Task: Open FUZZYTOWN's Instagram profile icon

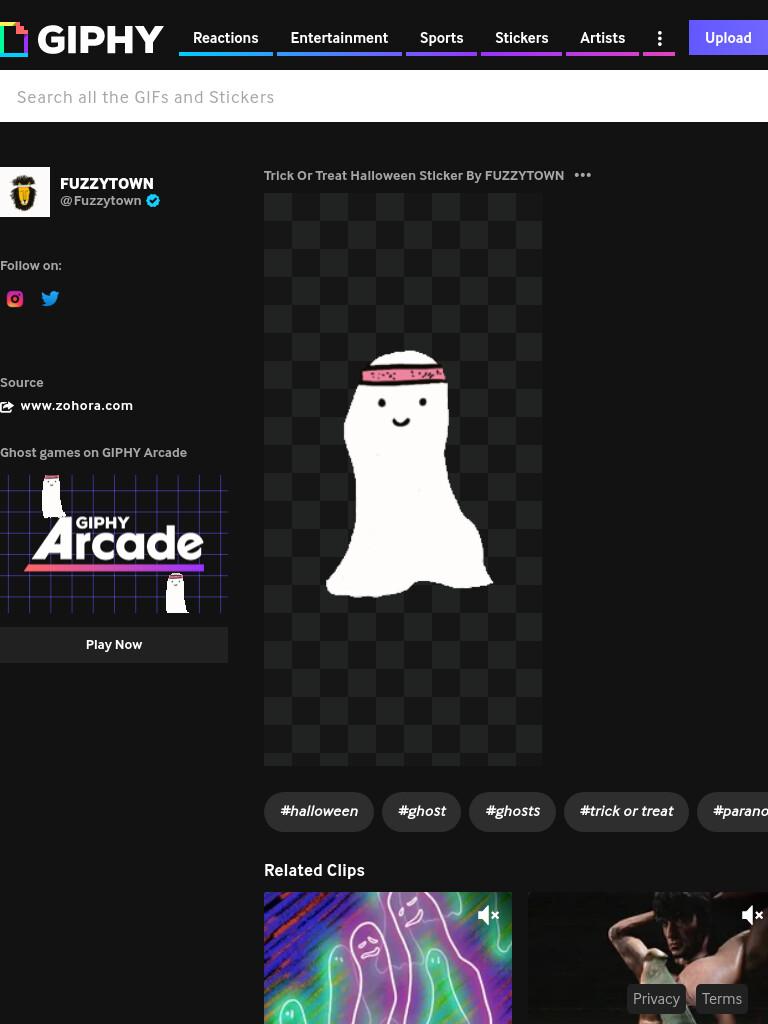Action: click(15, 299)
